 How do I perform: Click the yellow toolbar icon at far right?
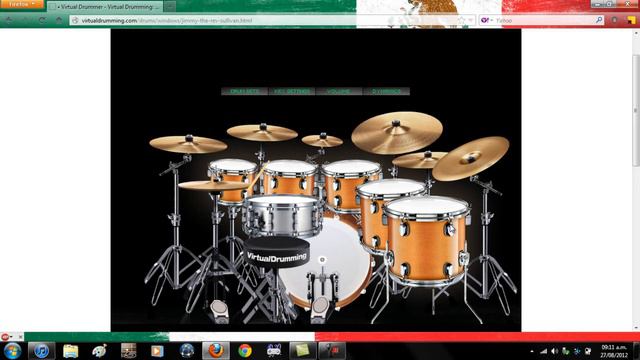[x=631, y=20]
